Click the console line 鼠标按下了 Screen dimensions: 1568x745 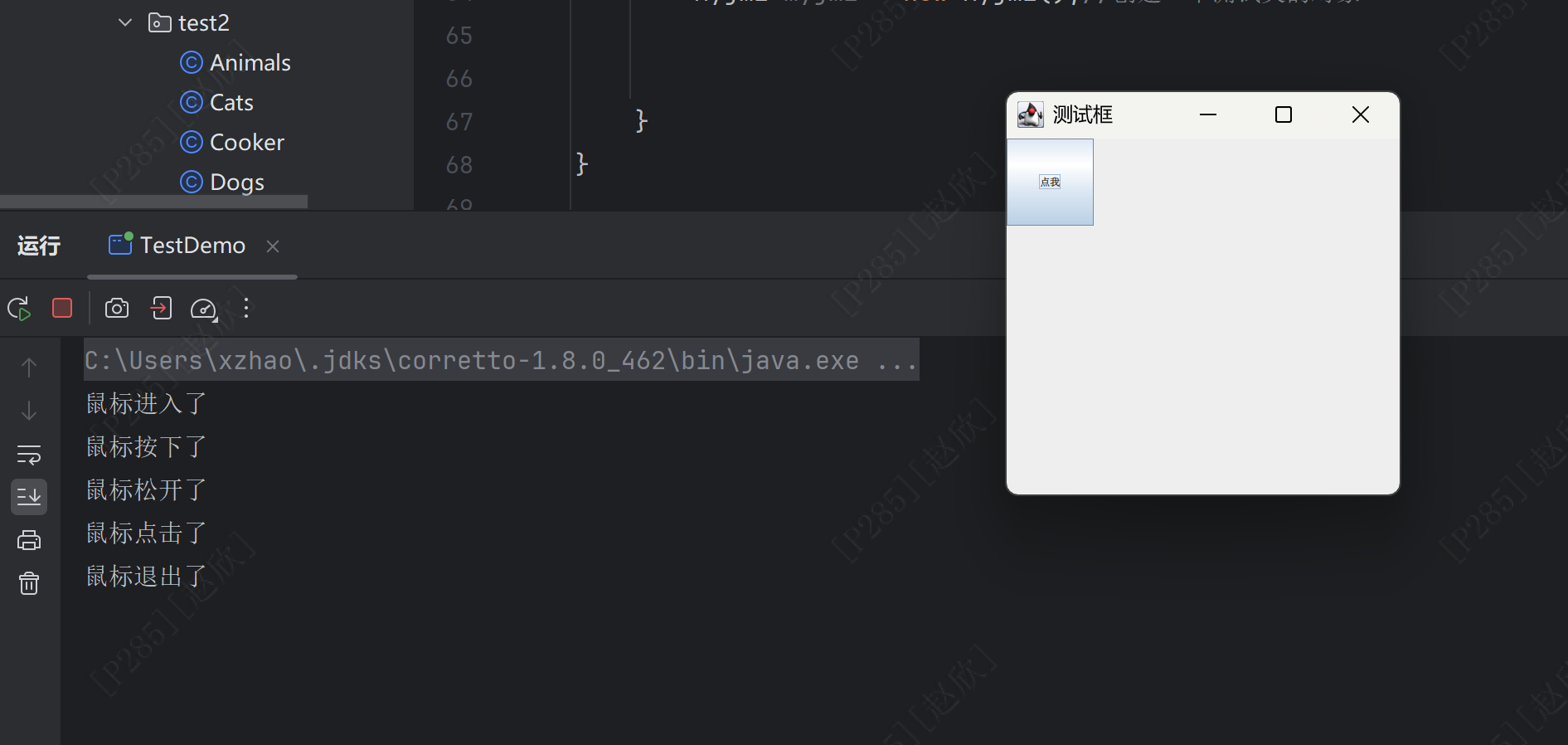[146, 447]
